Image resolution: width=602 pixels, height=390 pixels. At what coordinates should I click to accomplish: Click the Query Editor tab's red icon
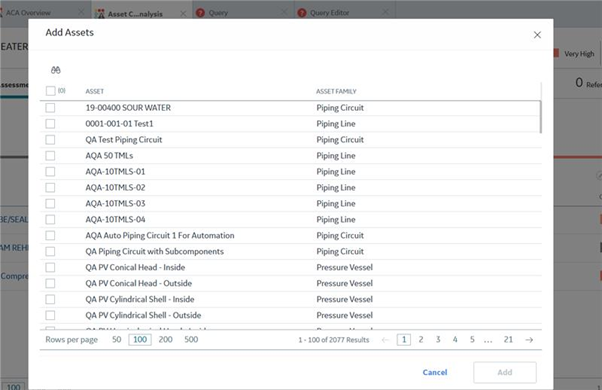tap(302, 13)
